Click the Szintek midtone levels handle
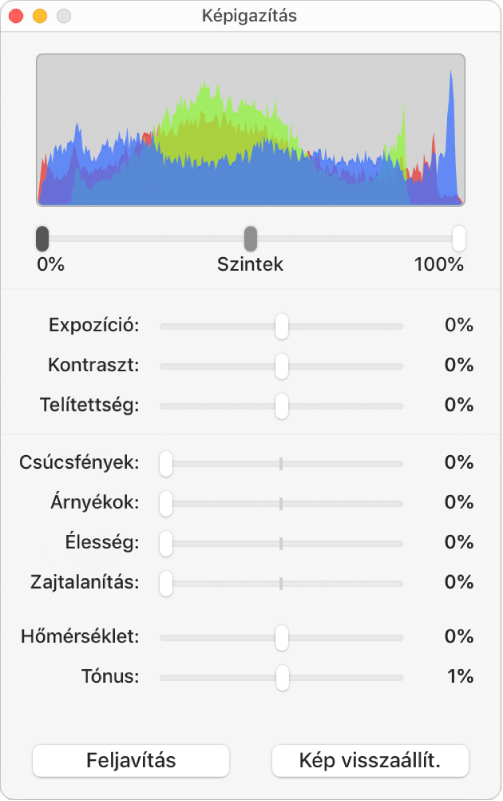The height and width of the screenshot is (801, 503). coord(250,239)
